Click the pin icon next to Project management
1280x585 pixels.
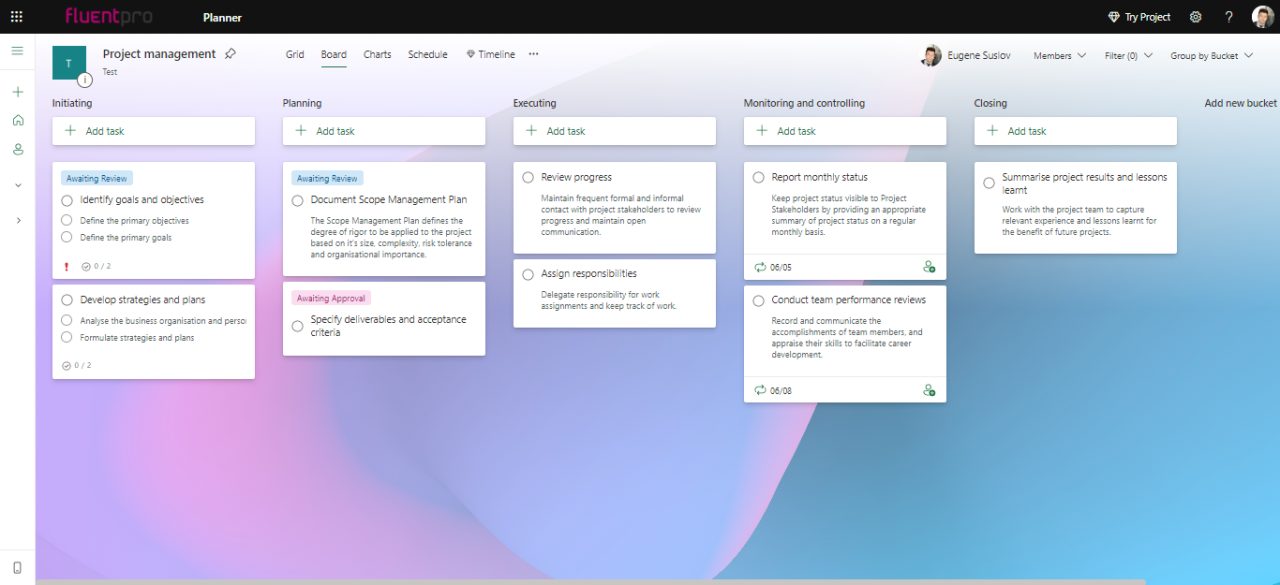tap(228, 53)
